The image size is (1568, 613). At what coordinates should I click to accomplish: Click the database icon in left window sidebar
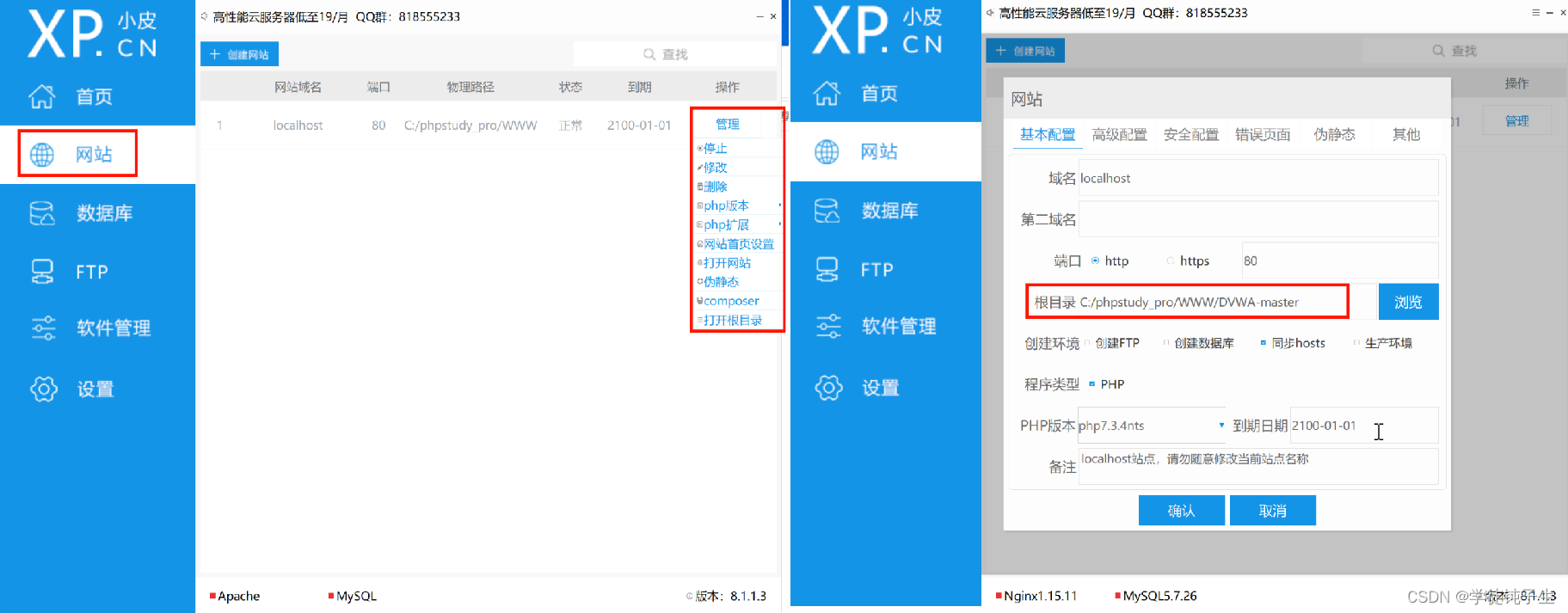(x=42, y=213)
